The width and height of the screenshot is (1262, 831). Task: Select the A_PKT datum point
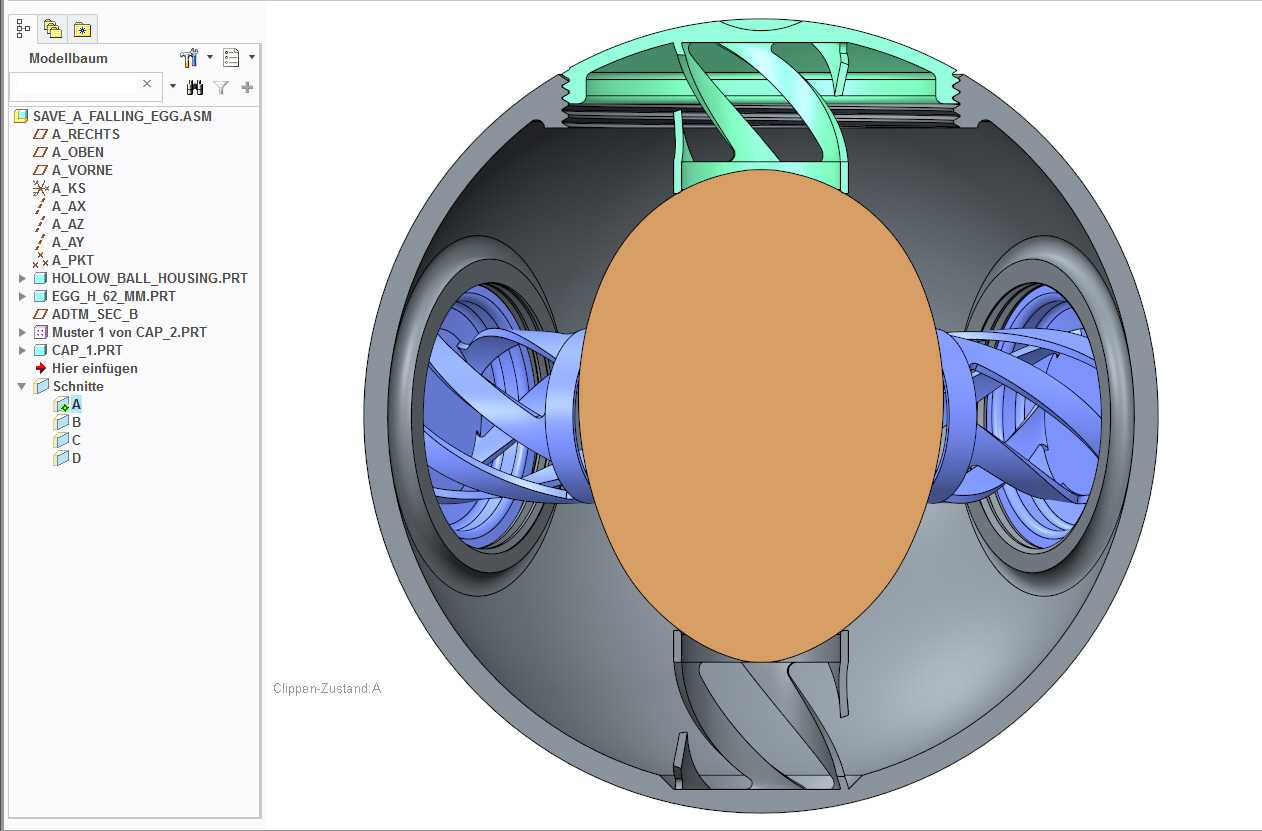click(73, 260)
